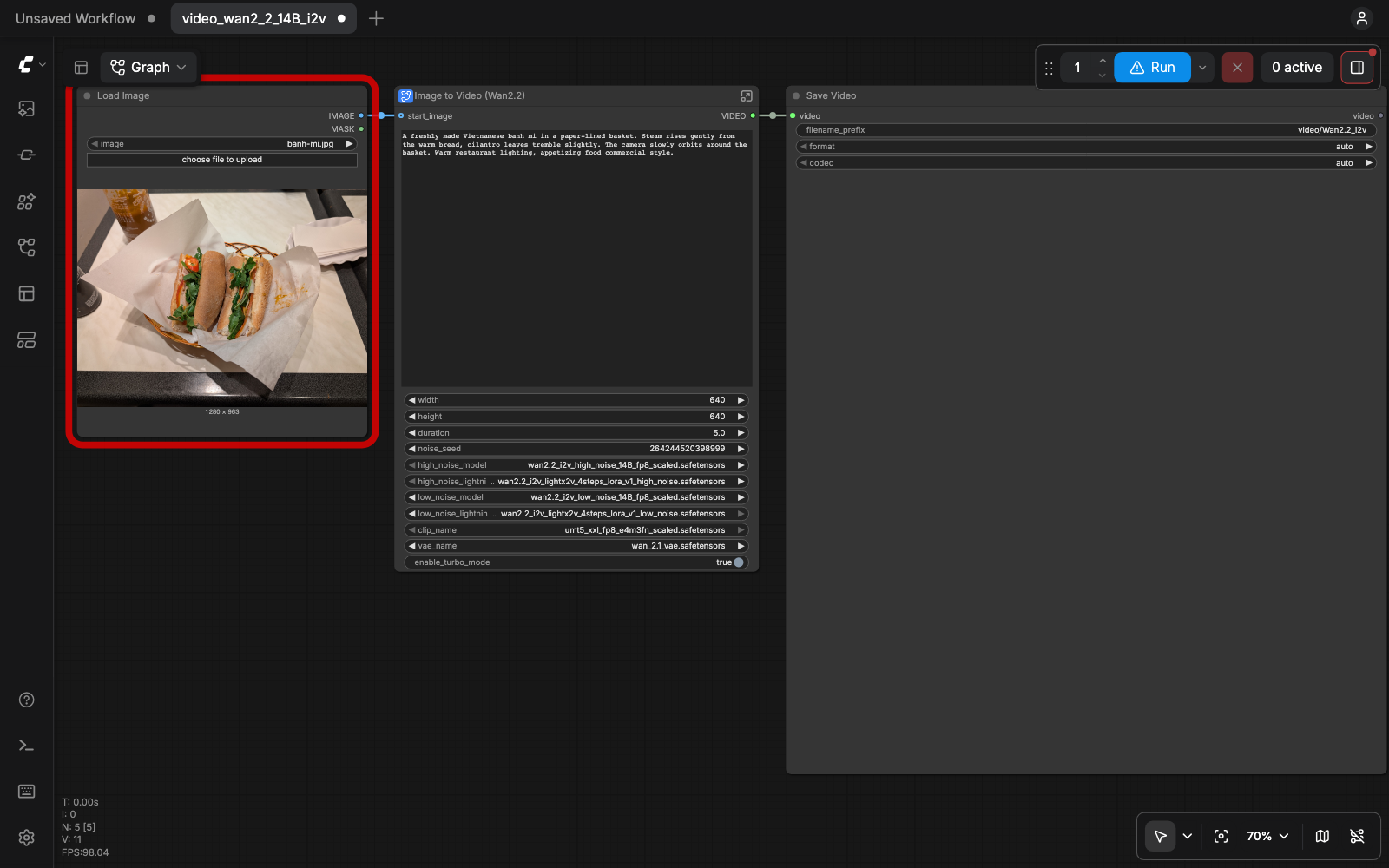The width and height of the screenshot is (1389, 868).
Task: Open the help question mark icon
Action: (x=27, y=700)
